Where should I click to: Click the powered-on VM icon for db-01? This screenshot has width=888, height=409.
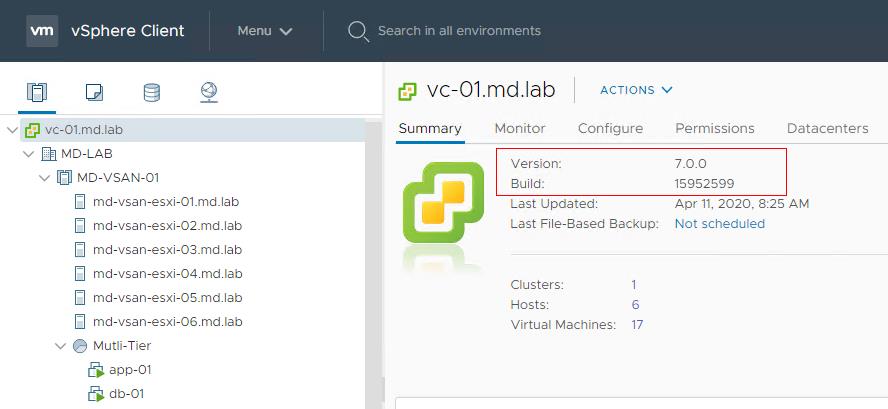[x=96, y=394]
